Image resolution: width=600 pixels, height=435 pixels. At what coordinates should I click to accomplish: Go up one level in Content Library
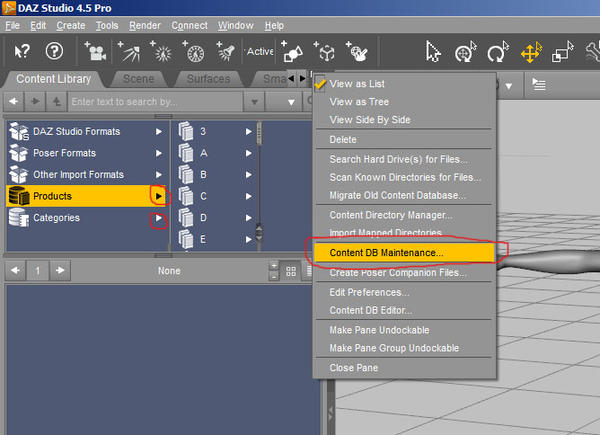coord(56,101)
